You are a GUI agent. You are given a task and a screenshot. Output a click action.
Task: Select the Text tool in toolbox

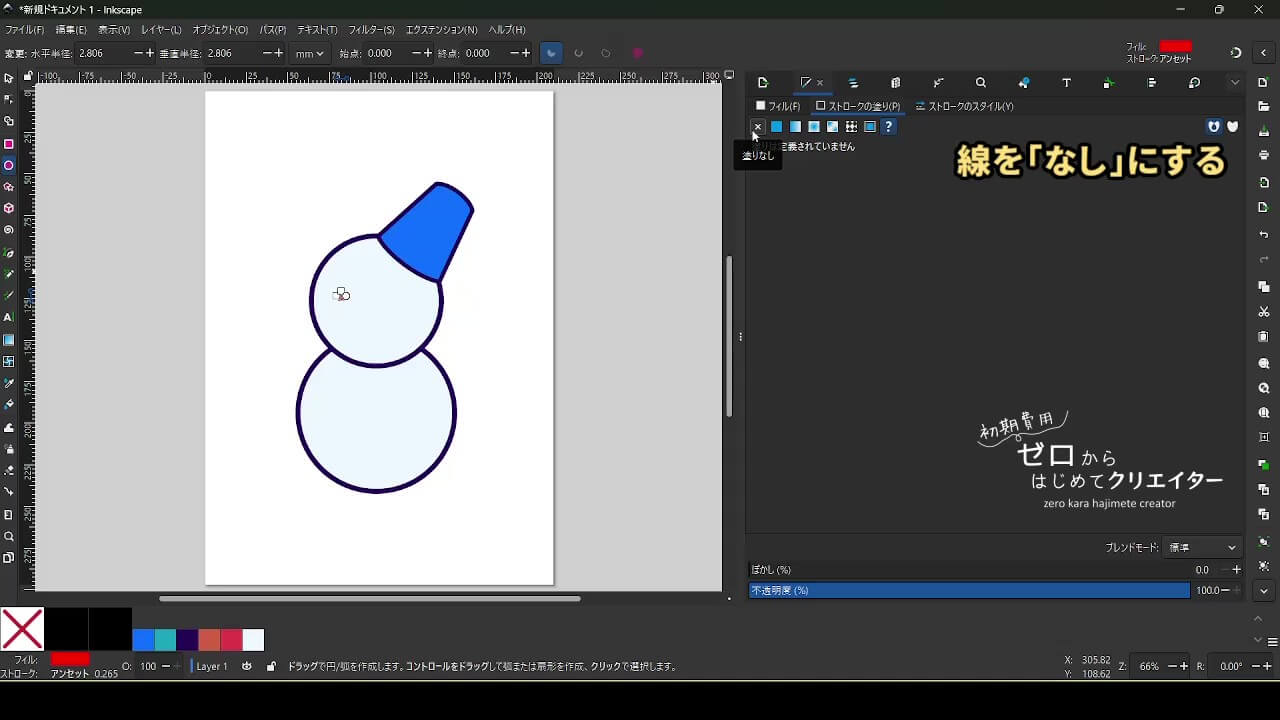click(x=9, y=317)
